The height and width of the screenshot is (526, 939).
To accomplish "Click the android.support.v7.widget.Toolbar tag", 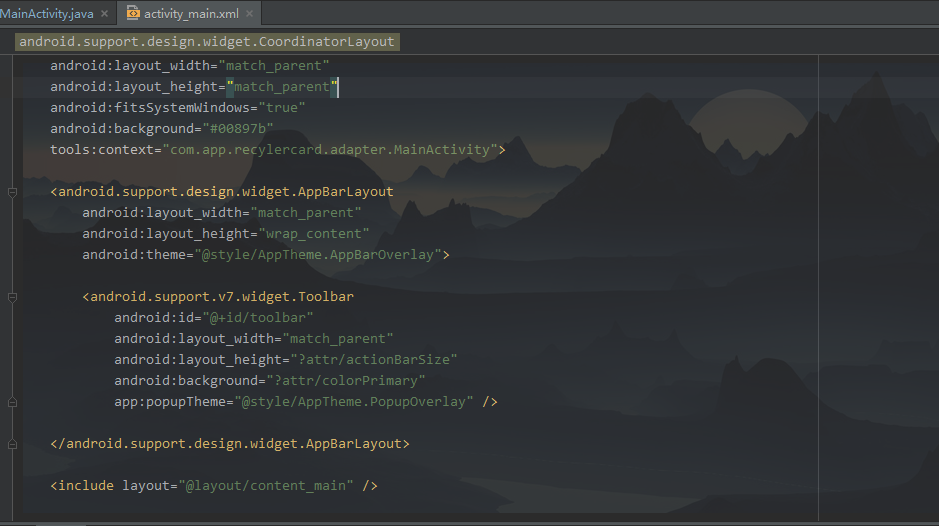I will 222,297.
